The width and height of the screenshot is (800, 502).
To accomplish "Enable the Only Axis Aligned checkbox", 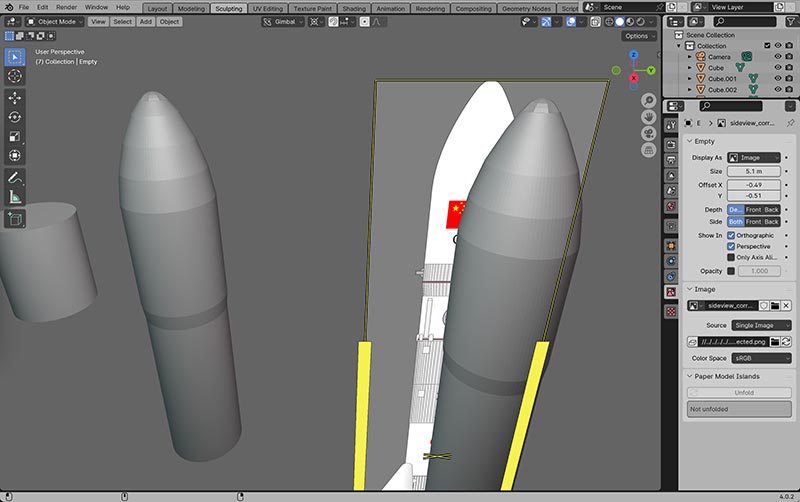I will [x=731, y=257].
